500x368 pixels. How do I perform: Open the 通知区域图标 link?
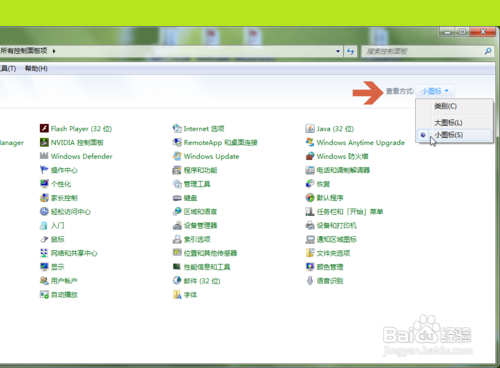coord(337,239)
